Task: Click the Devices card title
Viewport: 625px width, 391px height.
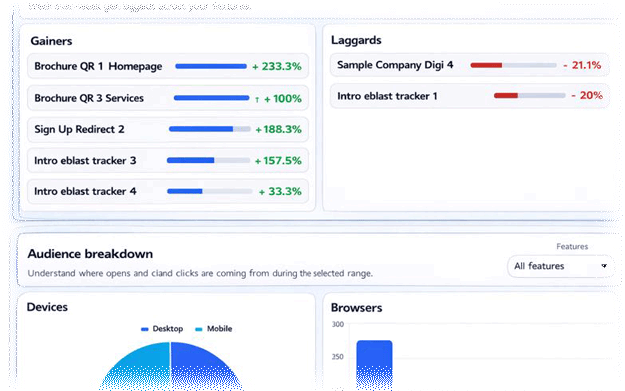Action: pos(47,307)
